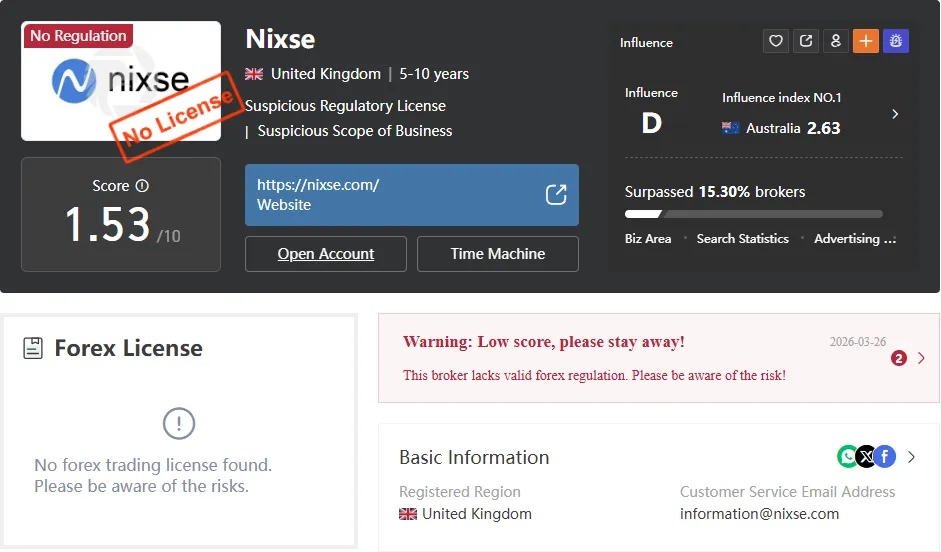The image size is (941, 552).
Task: Click the Australia 2.63 influence value
Action: (823, 128)
